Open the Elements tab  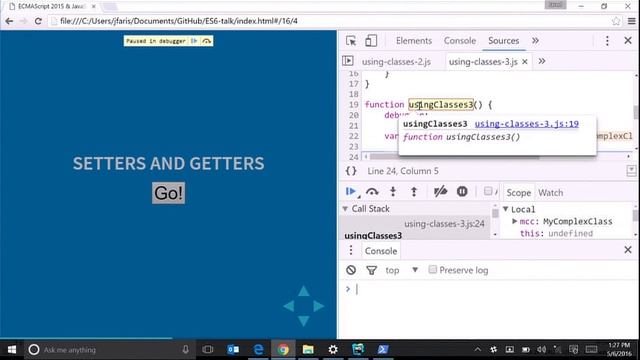(x=413, y=41)
